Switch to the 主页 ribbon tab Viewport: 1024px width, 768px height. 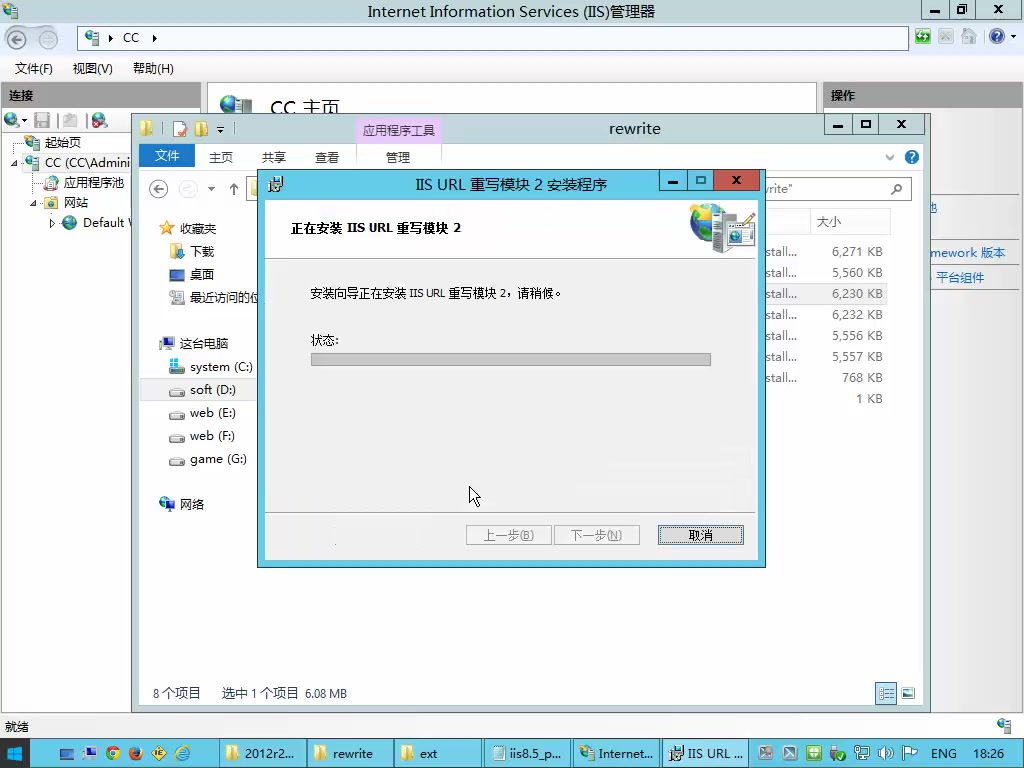coord(221,157)
